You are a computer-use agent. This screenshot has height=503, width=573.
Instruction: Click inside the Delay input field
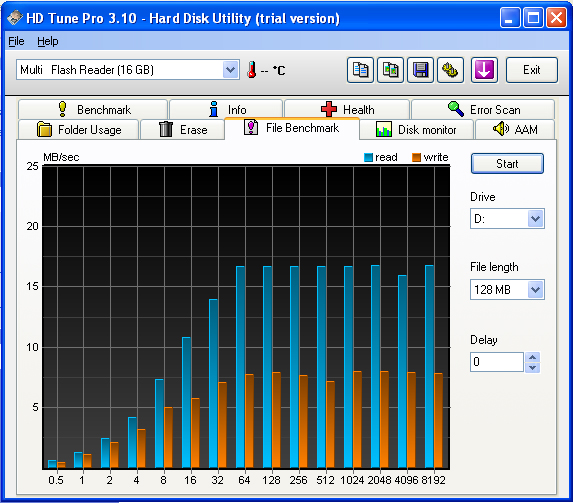[x=497, y=362]
